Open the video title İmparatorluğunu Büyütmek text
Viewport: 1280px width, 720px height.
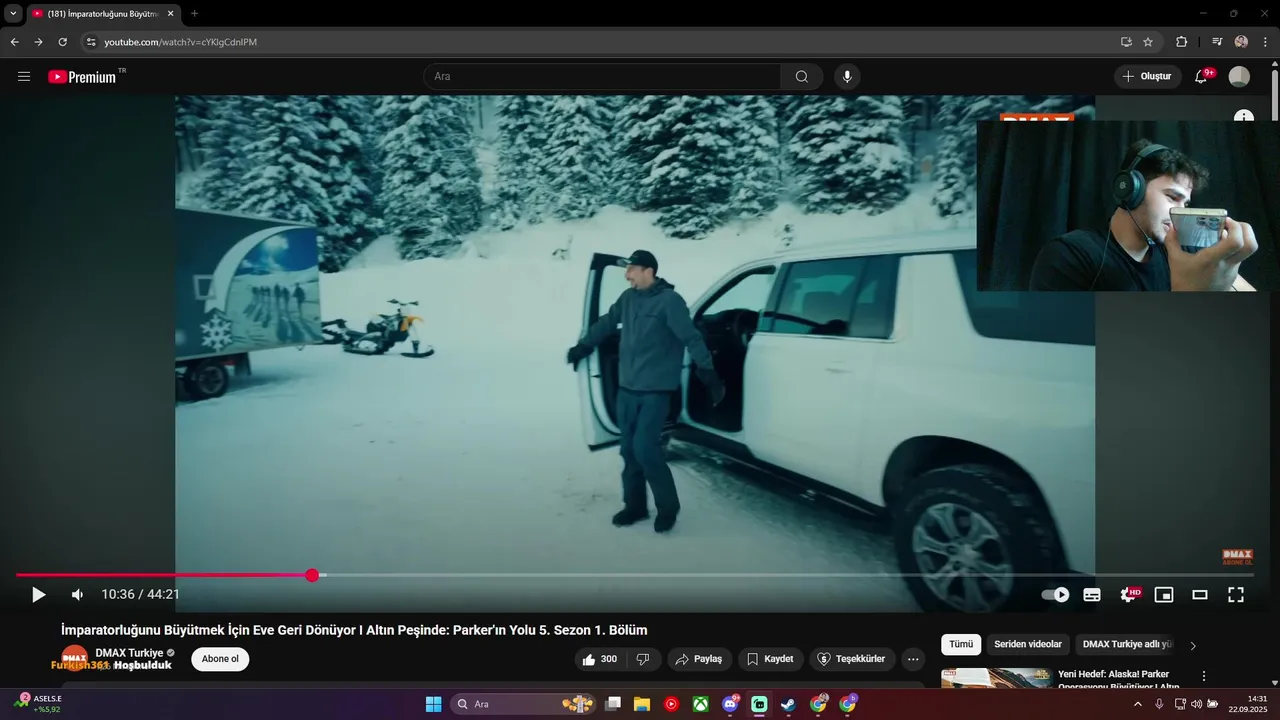pyautogui.click(x=354, y=630)
